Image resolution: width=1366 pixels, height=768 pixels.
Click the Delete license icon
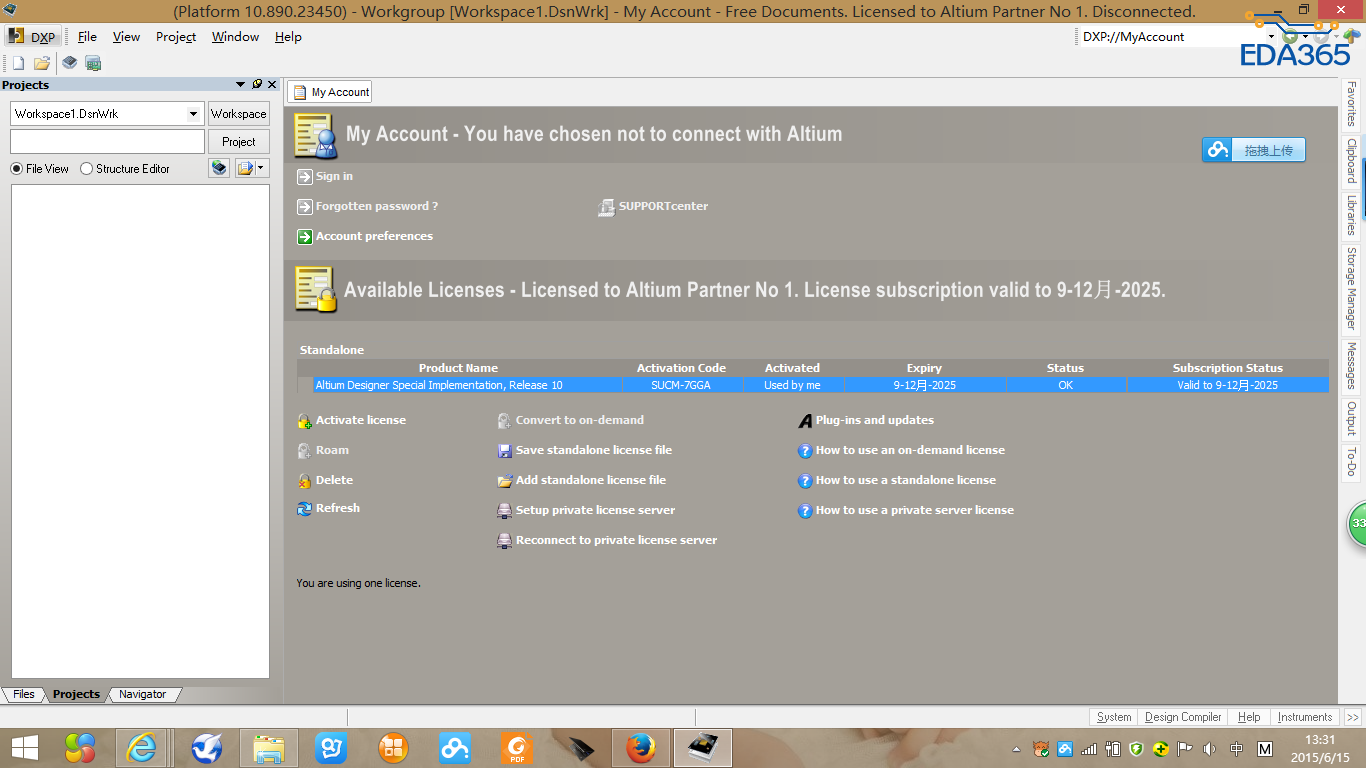(x=305, y=481)
